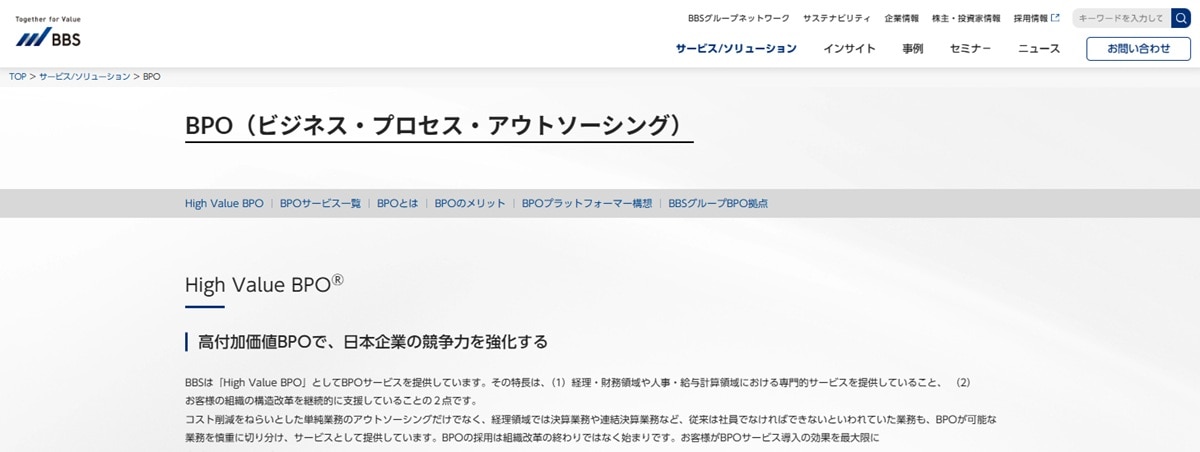Jump to BPOプラットフォーマー構想 section
The width and height of the screenshot is (1200, 452).
(x=587, y=203)
